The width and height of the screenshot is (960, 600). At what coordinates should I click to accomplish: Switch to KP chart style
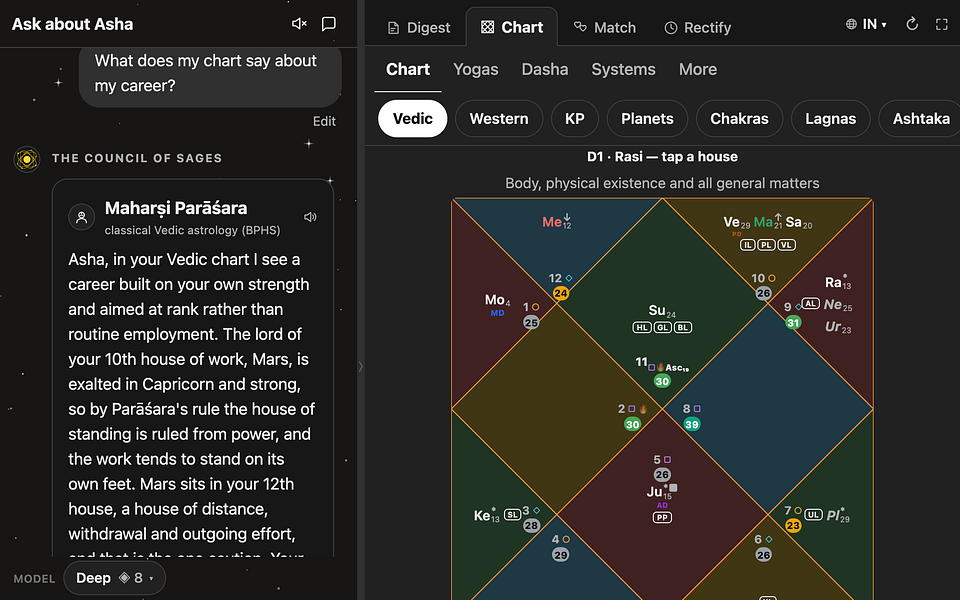pos(574,119)
